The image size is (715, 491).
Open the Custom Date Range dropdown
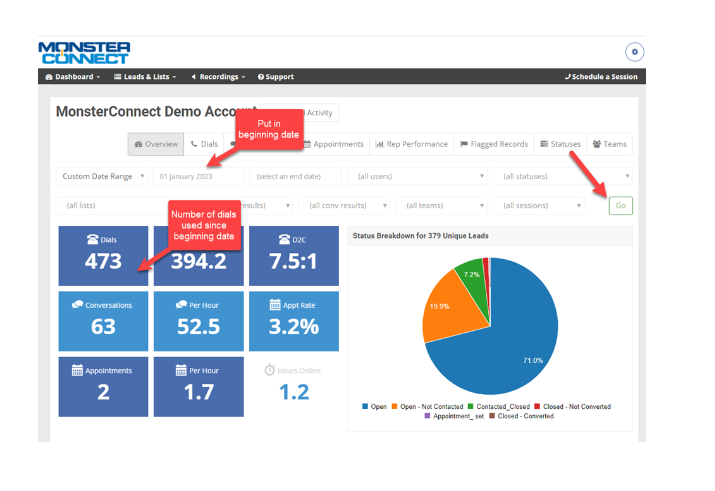click(101, 176)
